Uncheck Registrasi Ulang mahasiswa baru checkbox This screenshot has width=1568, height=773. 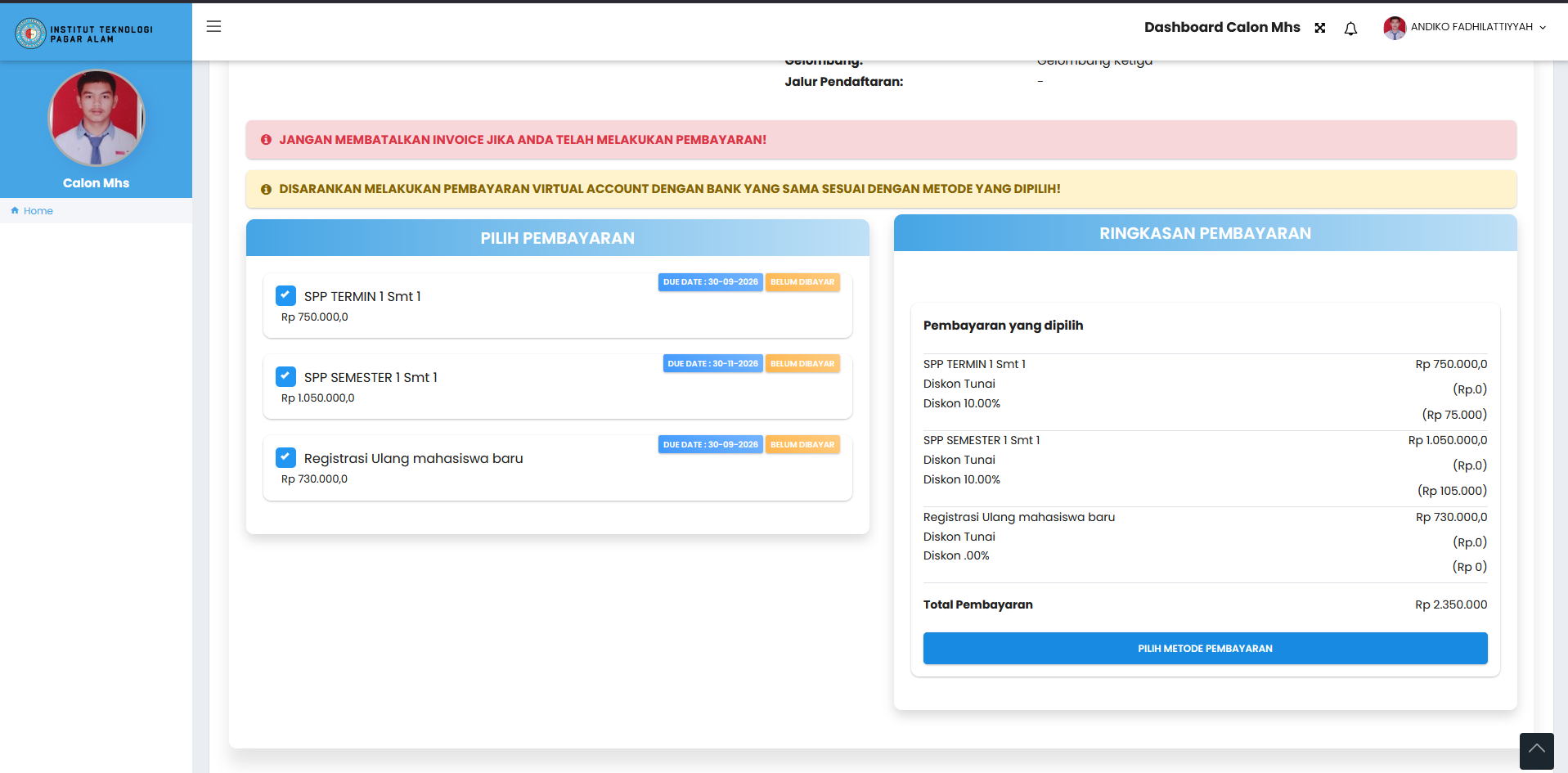(285, 457)
